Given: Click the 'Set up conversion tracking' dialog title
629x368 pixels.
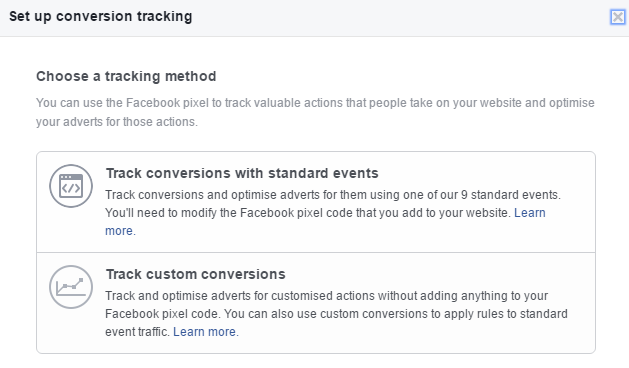Looking at the screenshot, I should coord(101,16).
